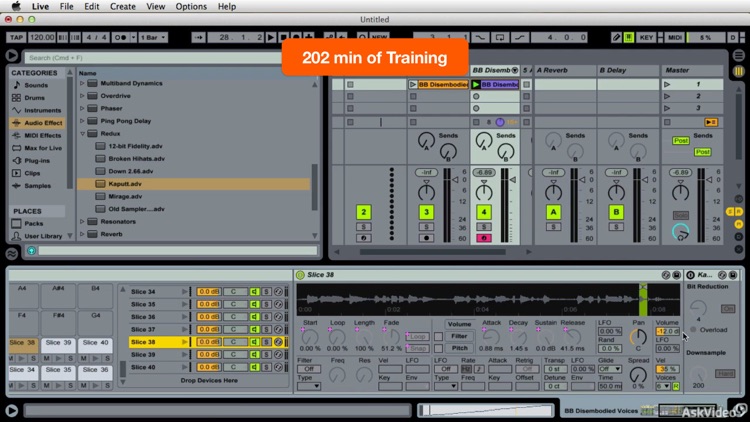Click Master cue headphone knob
Viewport: 750px width, 422px height.
tap(681, 232)
